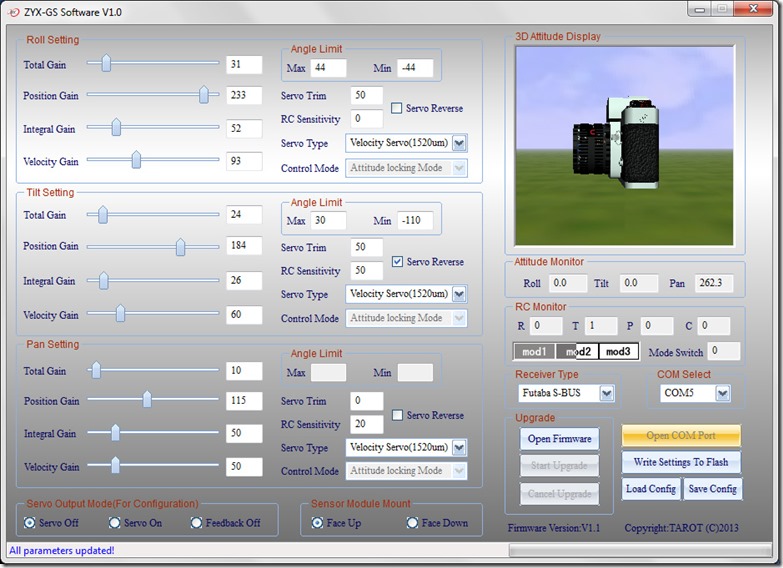783x568 pixels.
Task: Click the Open Firmware button
Action: tap(560, 439)
